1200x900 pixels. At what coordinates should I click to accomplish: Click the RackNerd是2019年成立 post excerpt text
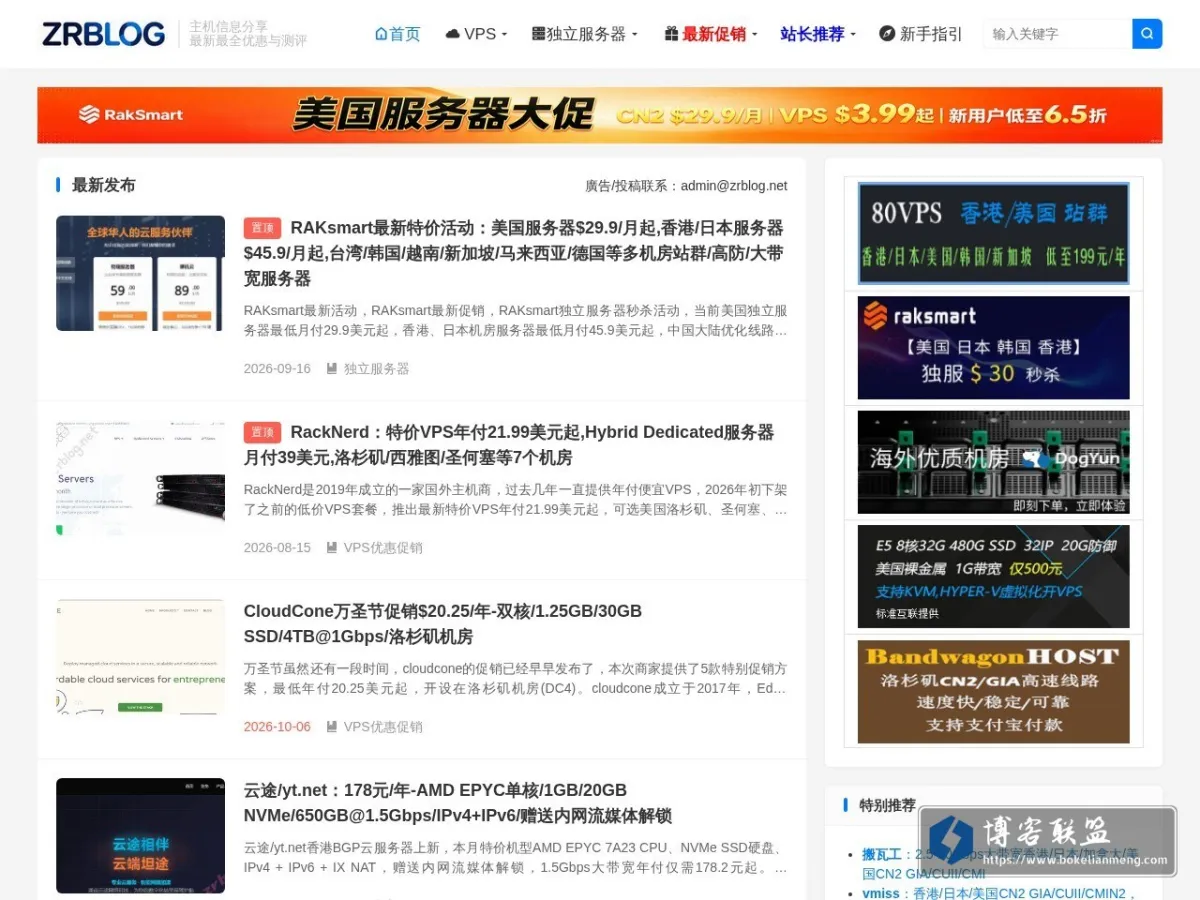coord(515,499)
